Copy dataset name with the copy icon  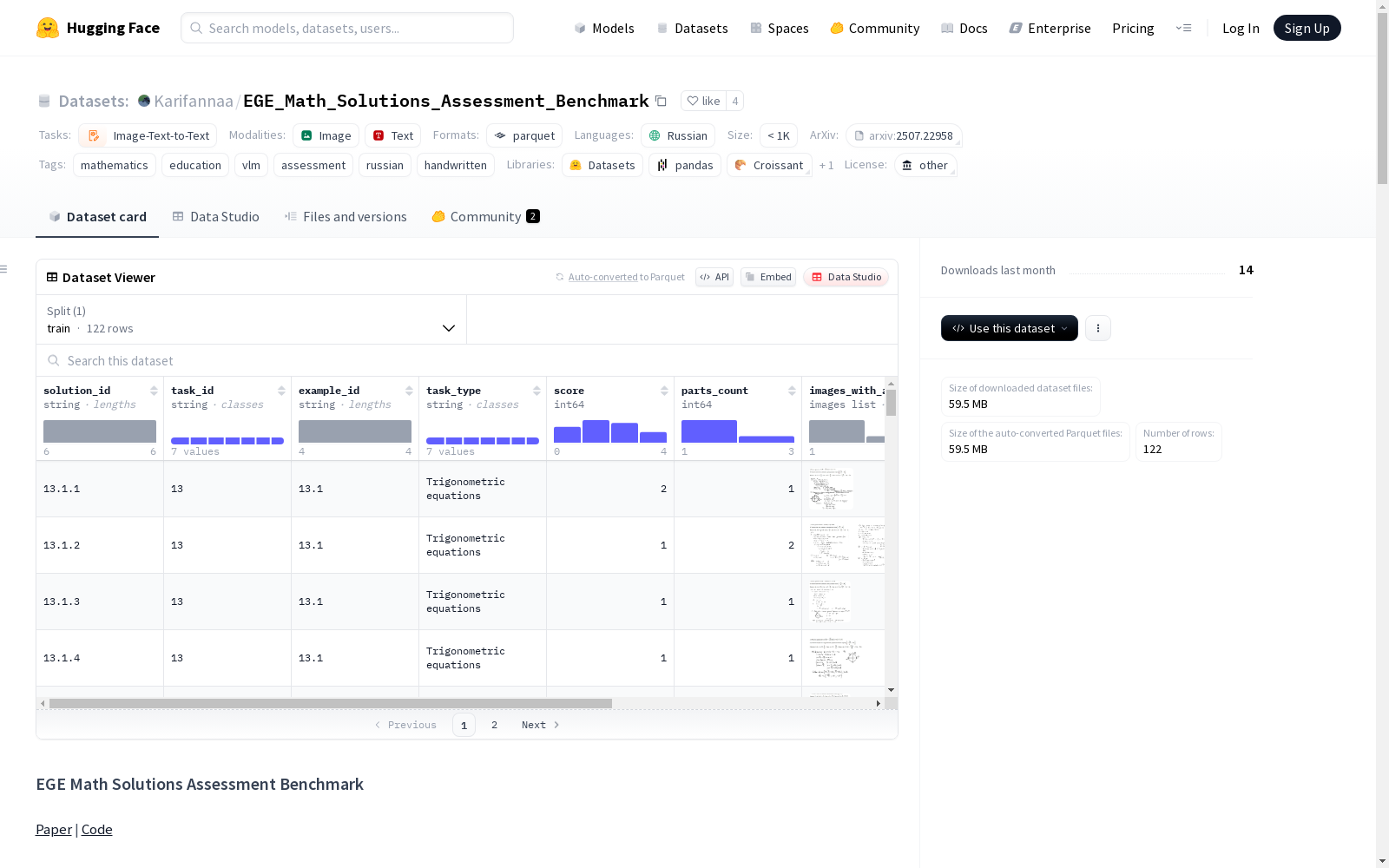661,101
